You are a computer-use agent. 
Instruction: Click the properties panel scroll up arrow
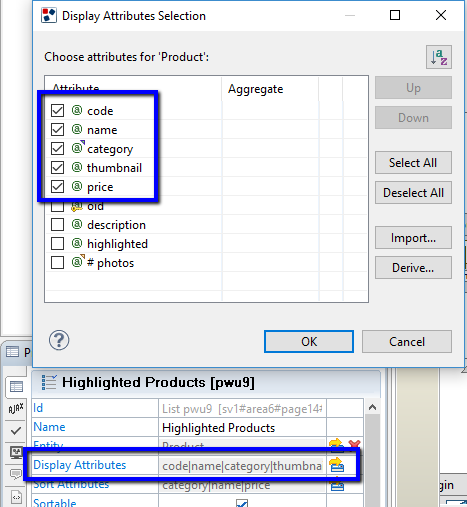click(x=372, y=407)
